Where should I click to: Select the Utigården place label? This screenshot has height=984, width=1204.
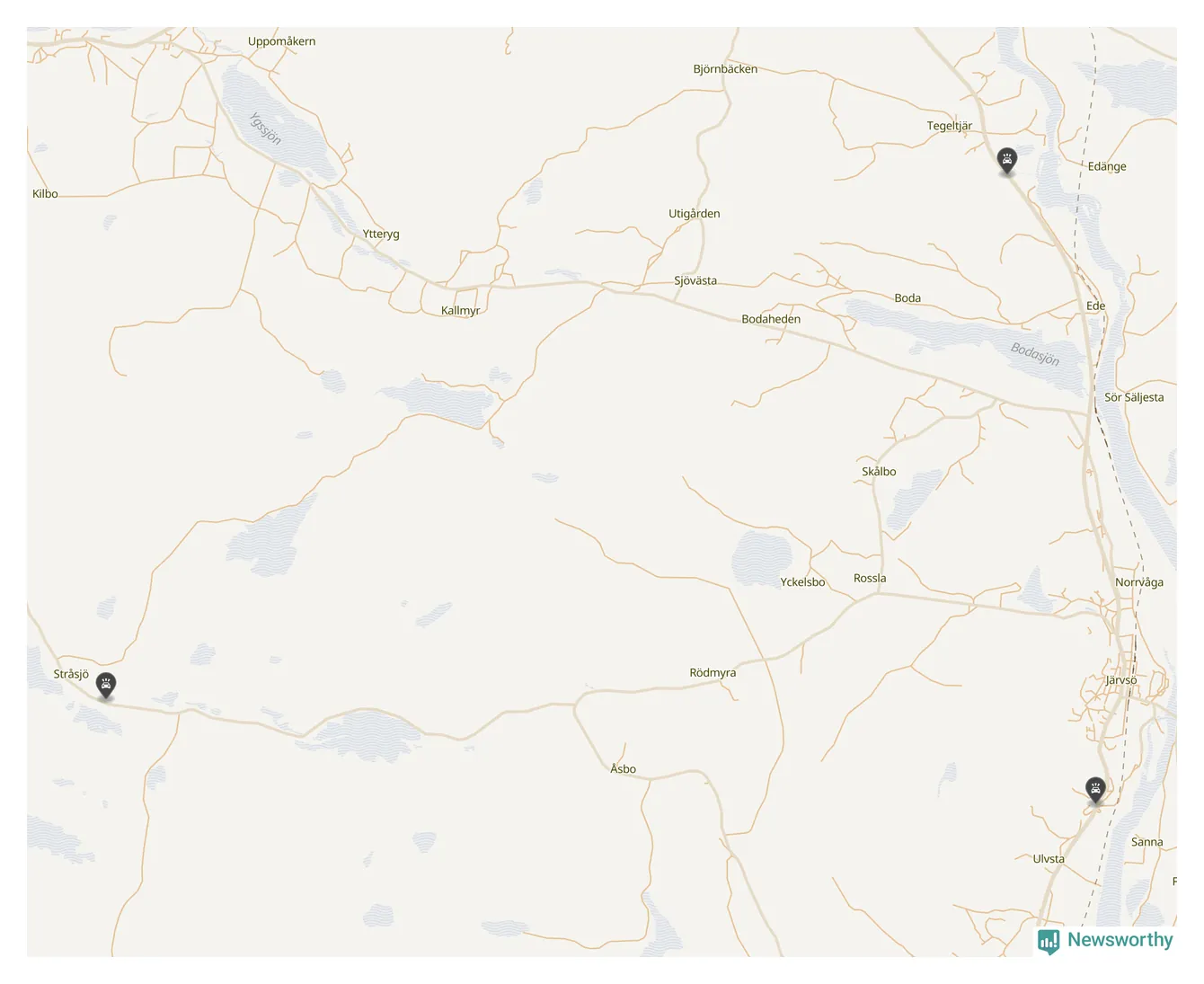695,214
